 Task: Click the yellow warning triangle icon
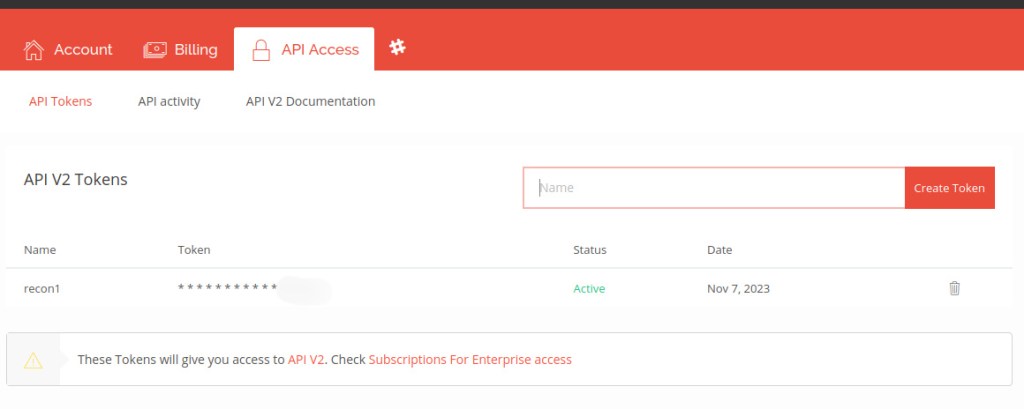[x=34, y=360]
